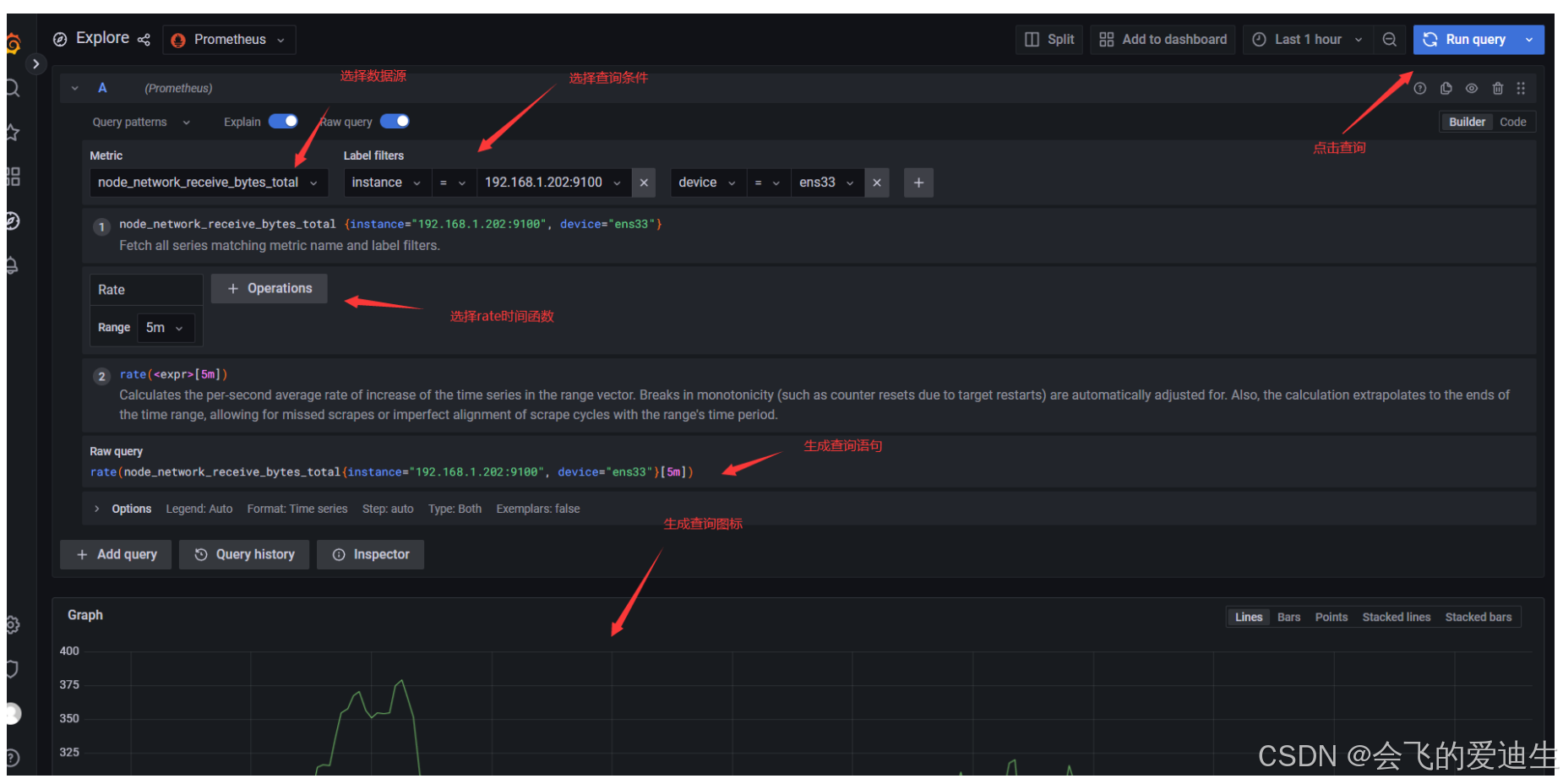Viewport: 1563px width, 784px height.
Task: Open the Prometheus data source picker
Action: [229, 40]
